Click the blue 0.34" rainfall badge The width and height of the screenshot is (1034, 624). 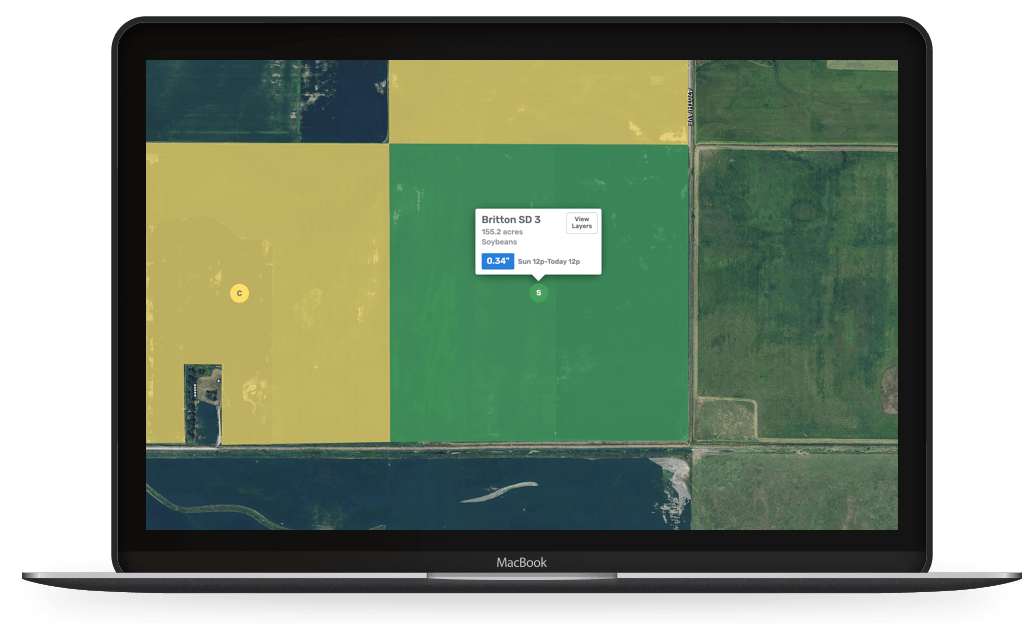tap(497, 259)
